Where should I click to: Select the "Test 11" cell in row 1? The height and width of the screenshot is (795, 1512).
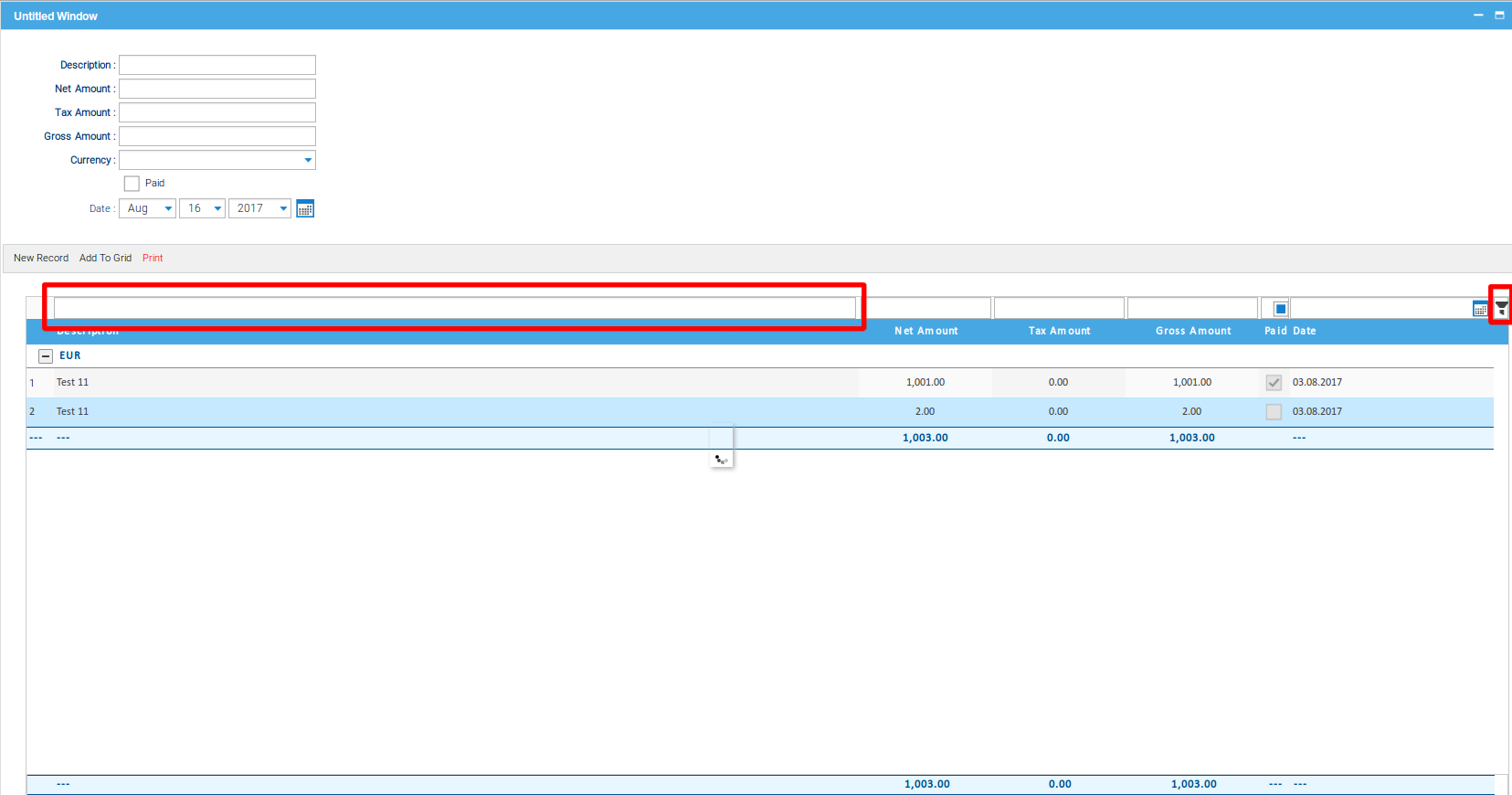[72, 383]
